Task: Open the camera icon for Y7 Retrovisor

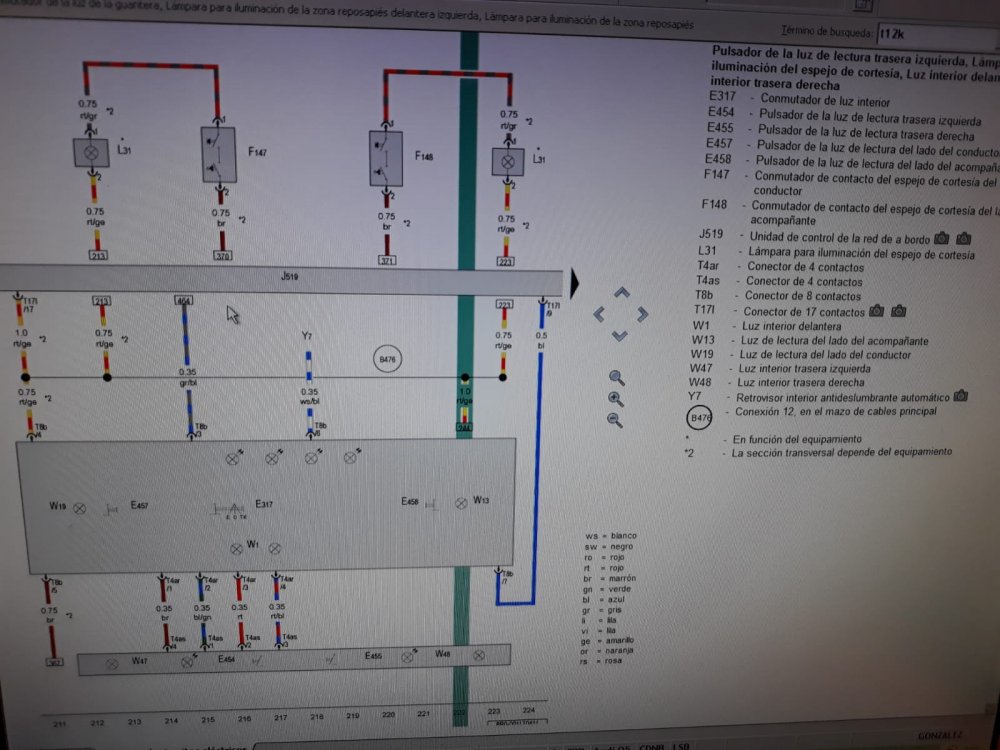Action: (960, 396)
